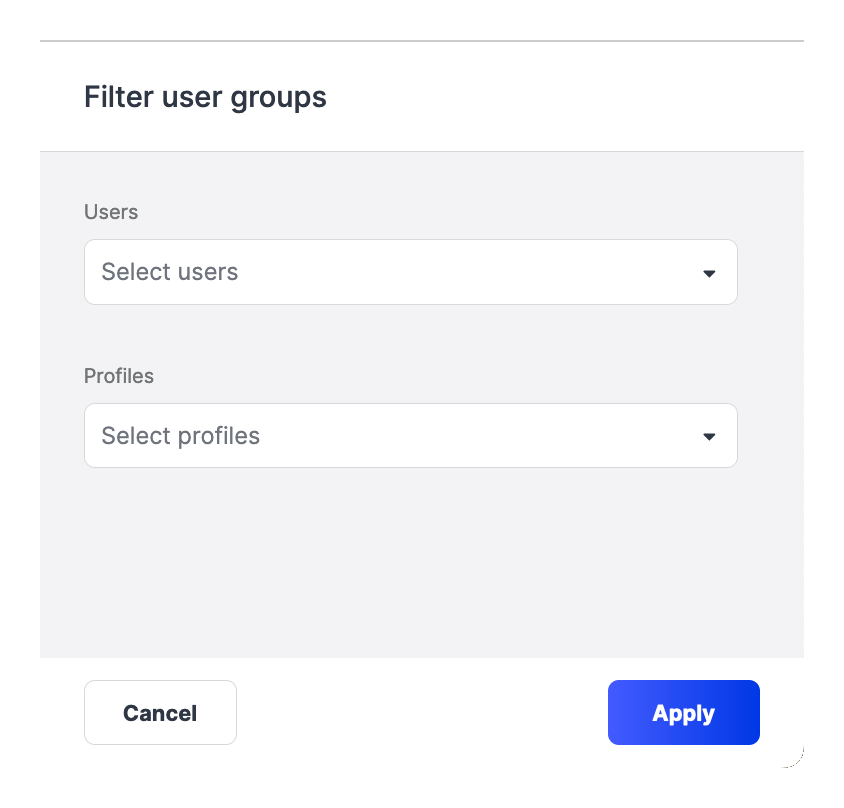Dismiss the dialog via Cancel
This screenshot has width=844, height=808.
click(x=160, y=712)
